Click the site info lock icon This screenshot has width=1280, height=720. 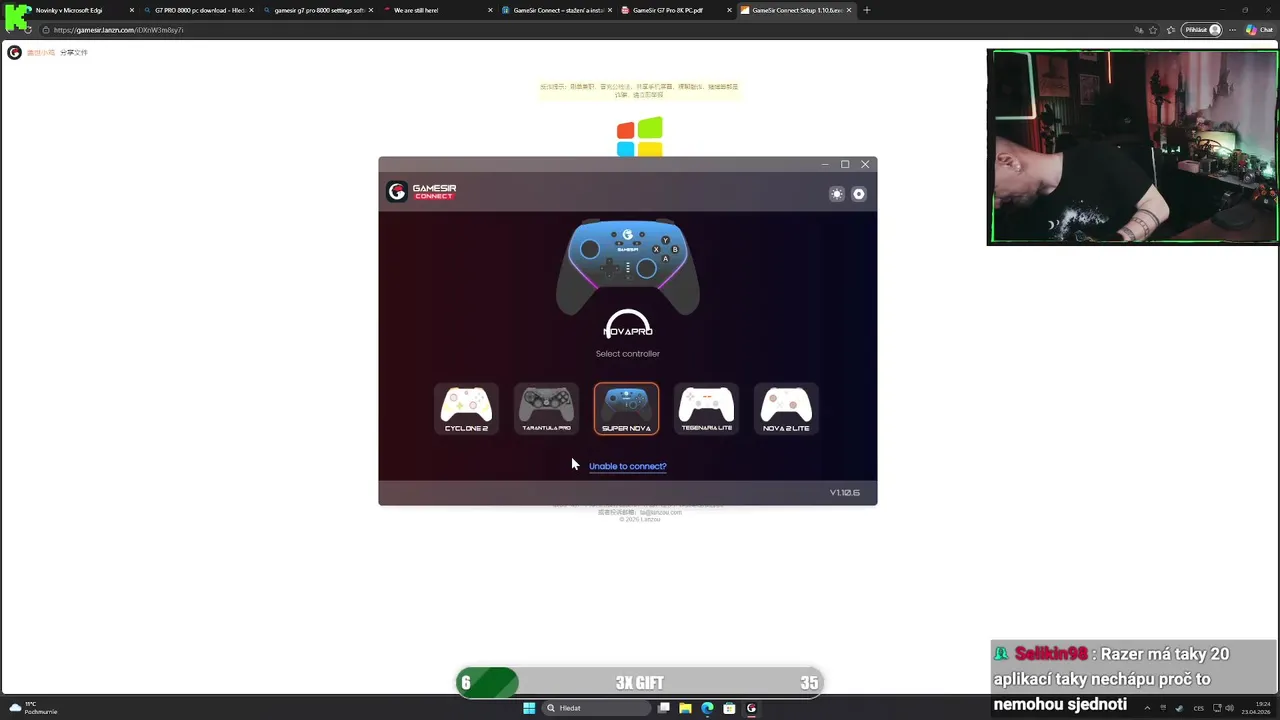(45, 30)
